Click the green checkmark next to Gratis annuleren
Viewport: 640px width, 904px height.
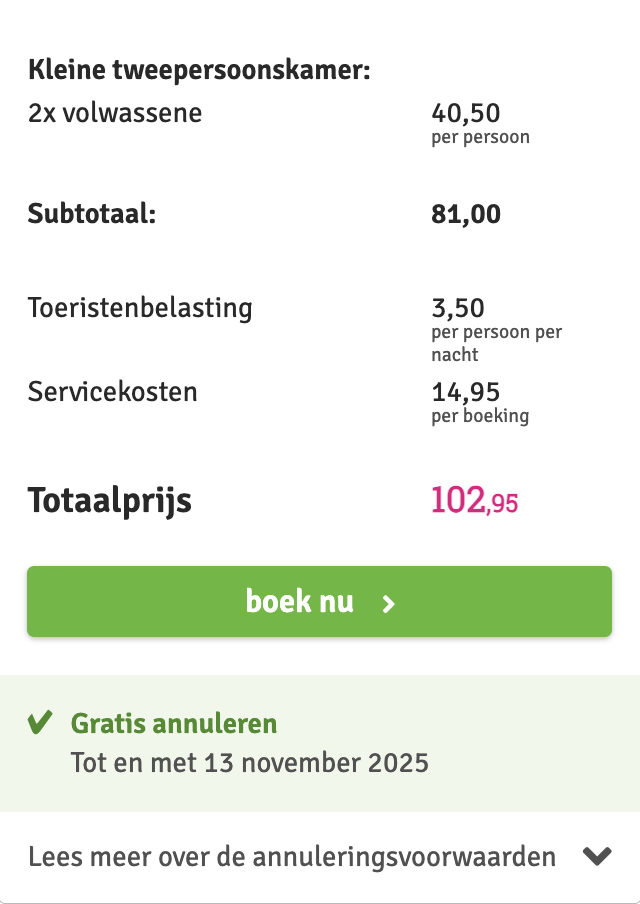click(x=40, y=721)
